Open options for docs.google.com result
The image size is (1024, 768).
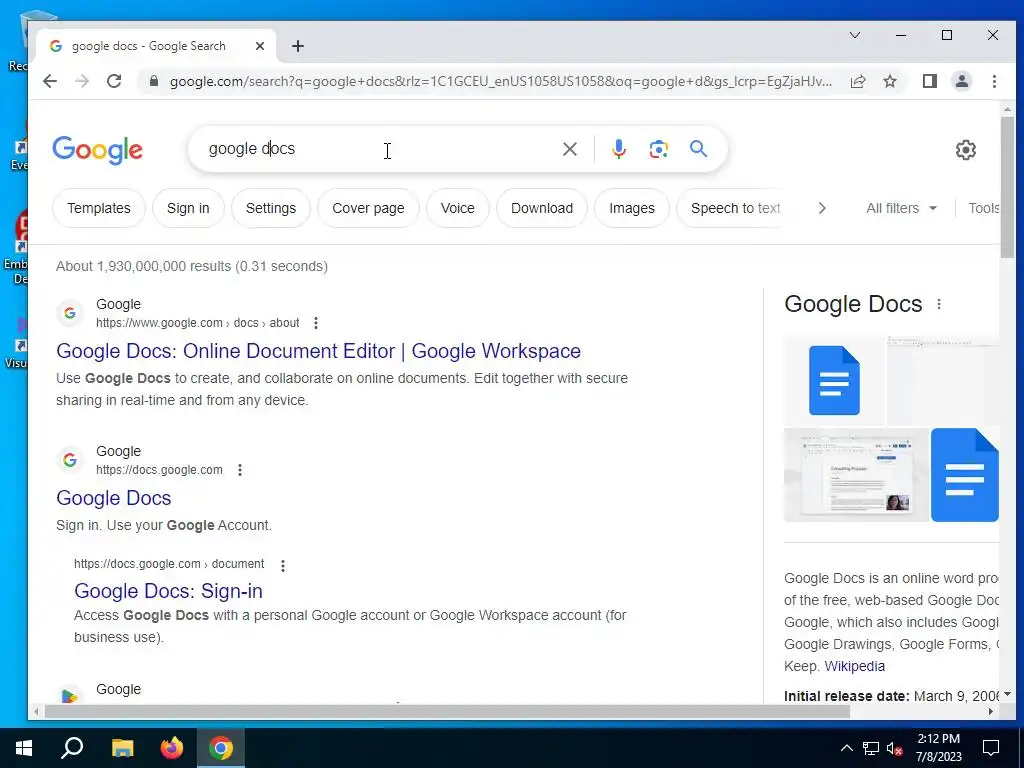tap(240, 470)
